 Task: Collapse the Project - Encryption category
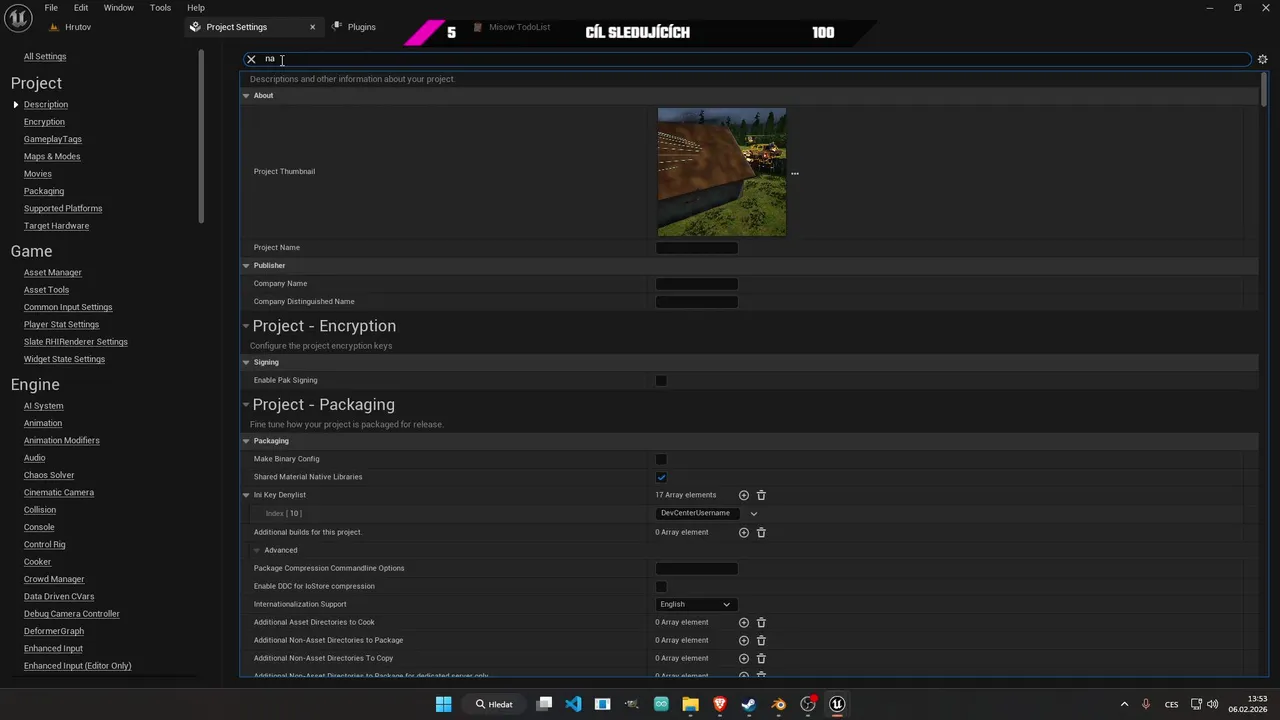(246, 326)
